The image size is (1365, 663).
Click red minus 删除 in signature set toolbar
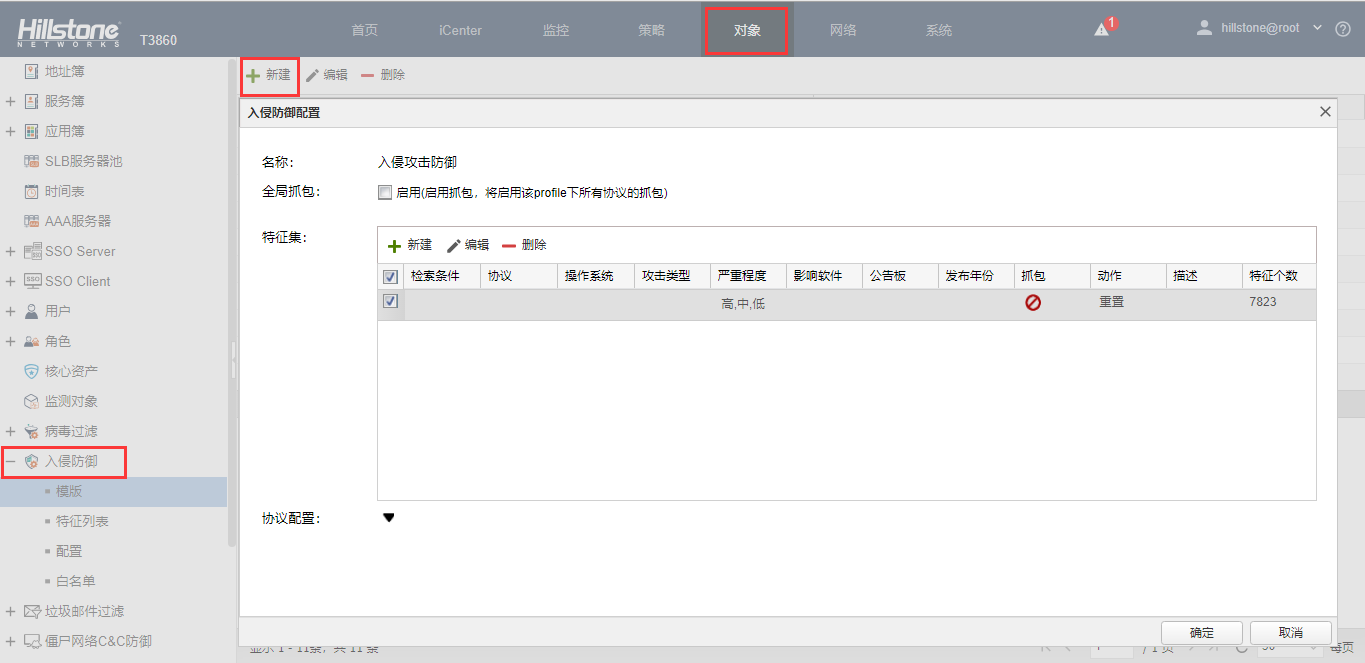click(525, 245)
